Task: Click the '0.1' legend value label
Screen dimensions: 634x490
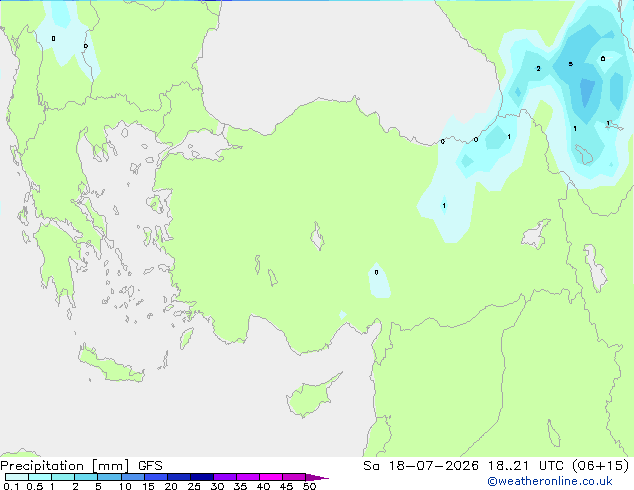Action: (11, 486)
